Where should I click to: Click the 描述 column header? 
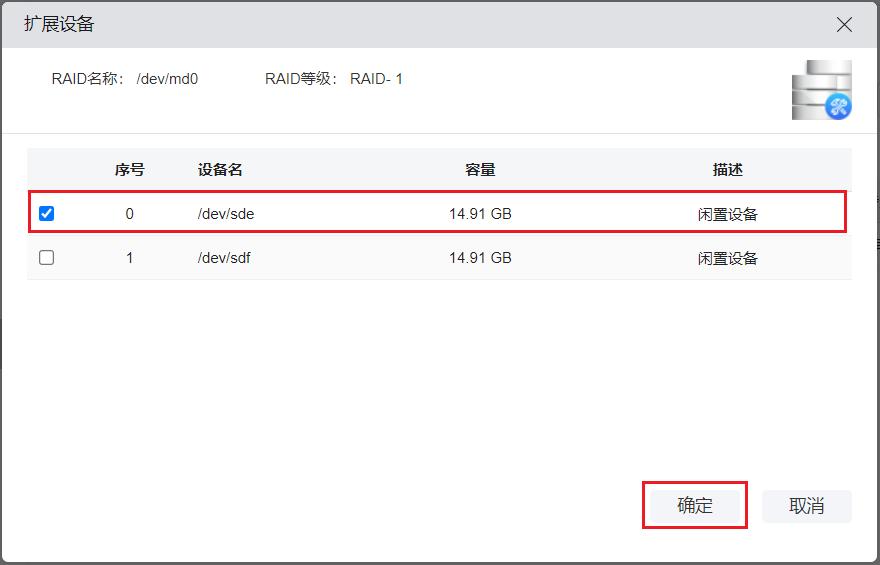point(727,170)
